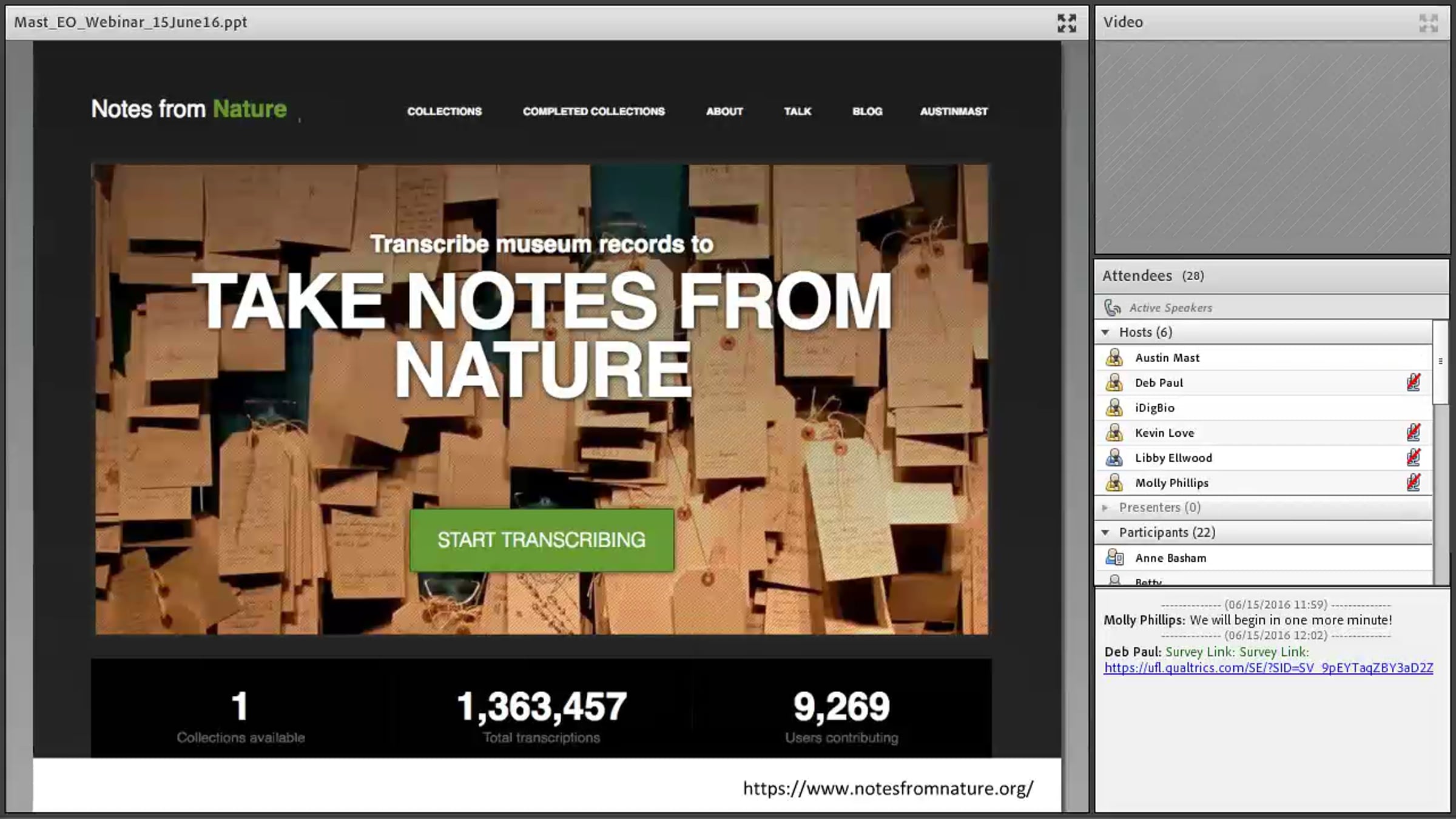Screen dimensions: 1456x819
Task: Click Molly Phillips' muted microphone icon
Action: (x=1413, y=482)
